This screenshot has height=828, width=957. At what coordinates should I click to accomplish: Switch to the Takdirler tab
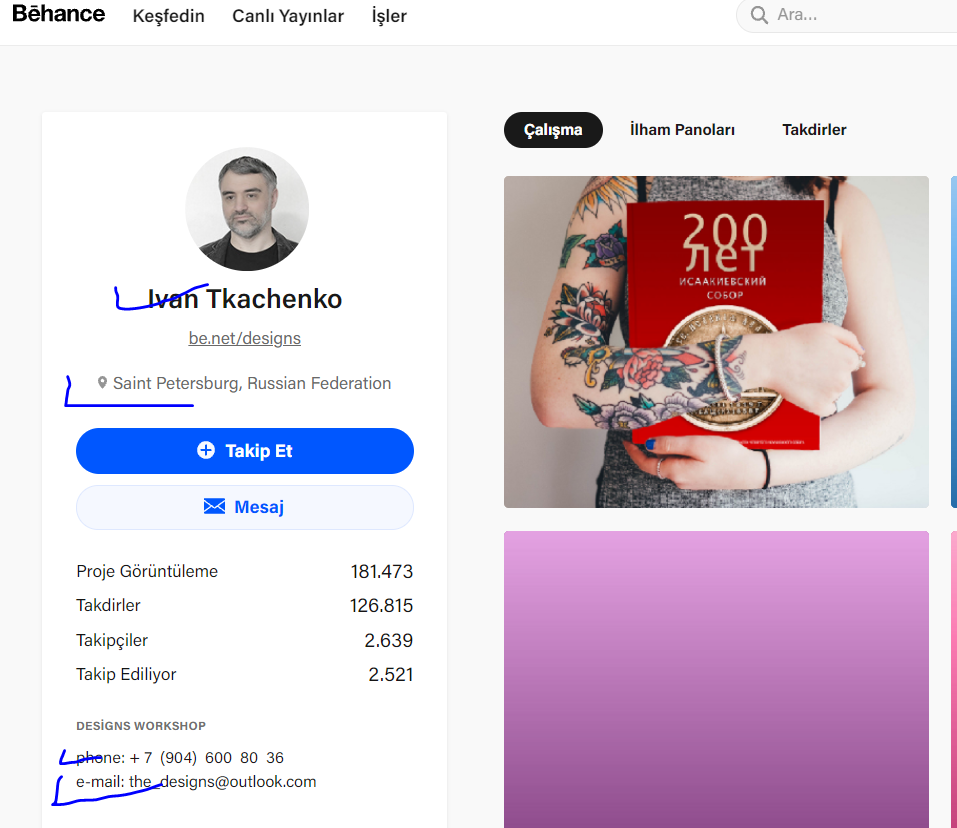[814, 130]
